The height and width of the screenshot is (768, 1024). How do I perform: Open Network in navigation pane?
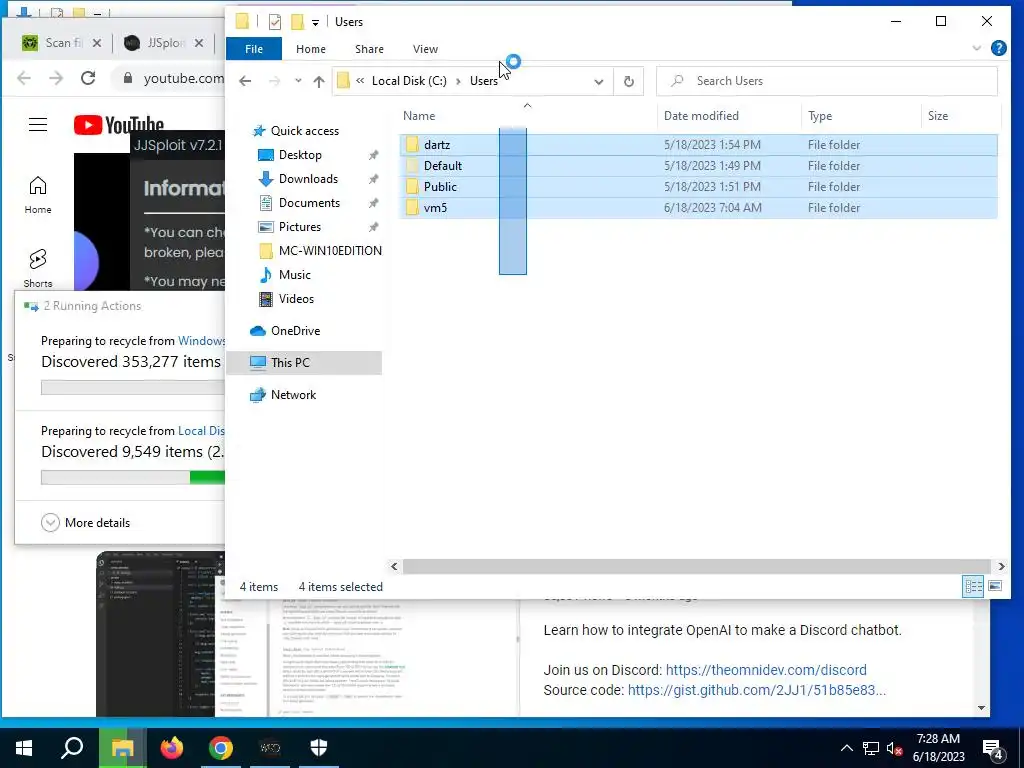[x=293, y=395]
